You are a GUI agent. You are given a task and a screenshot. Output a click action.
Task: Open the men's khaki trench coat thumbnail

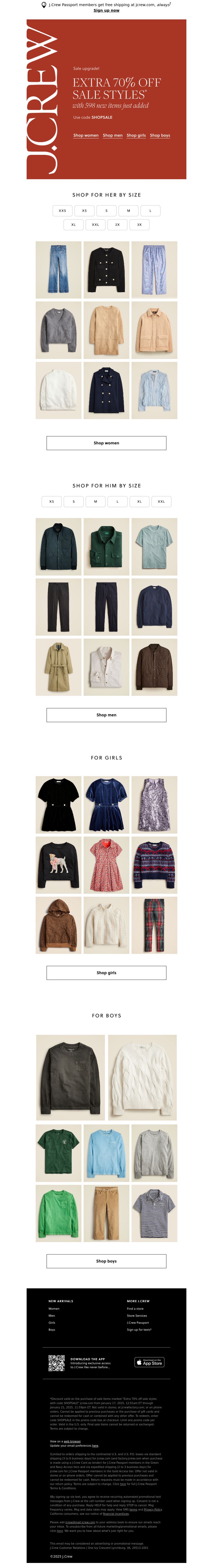tap(58, 667)
